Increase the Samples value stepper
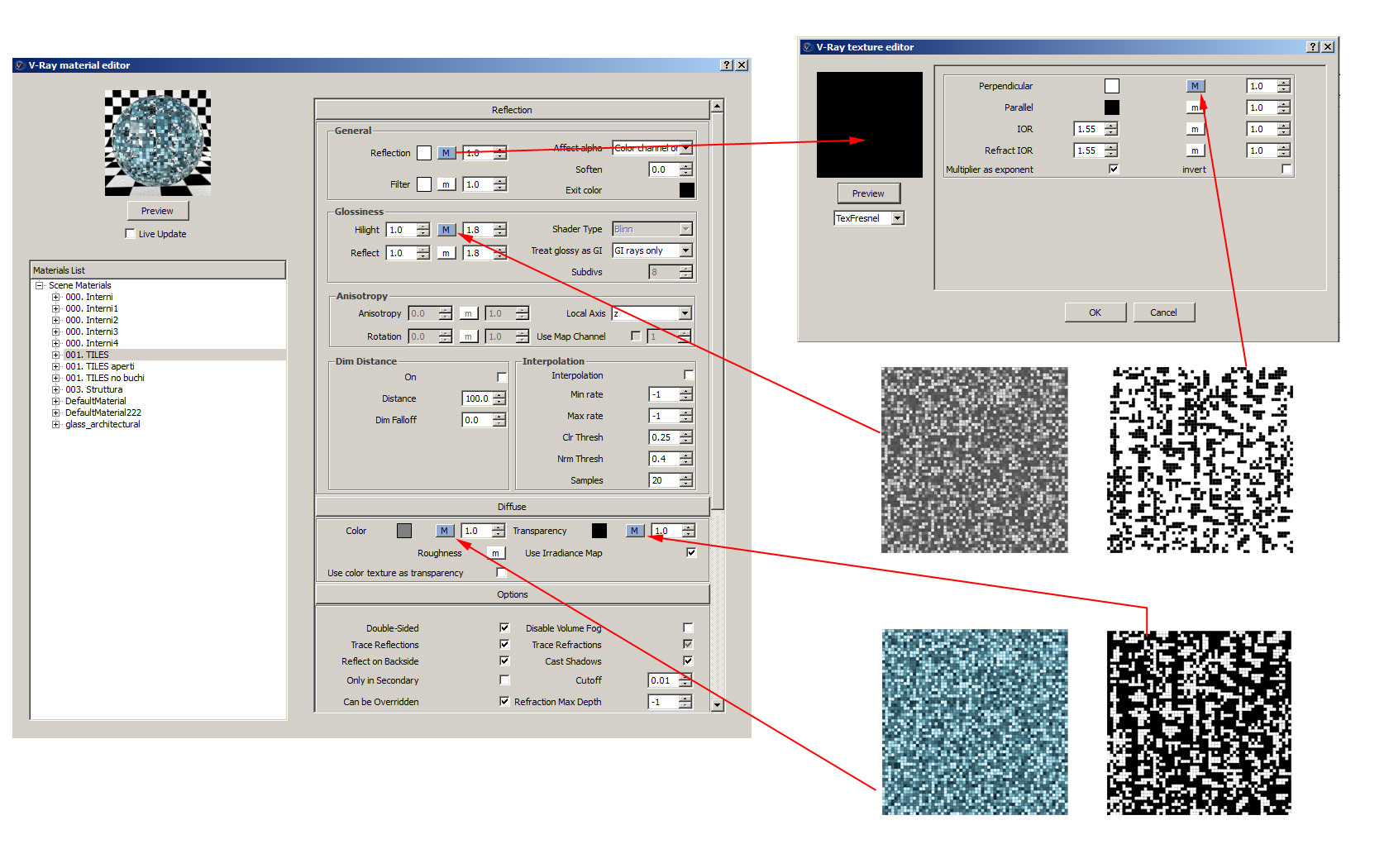The height and width of the screenshot is (868, 1389). coord(686,477)
